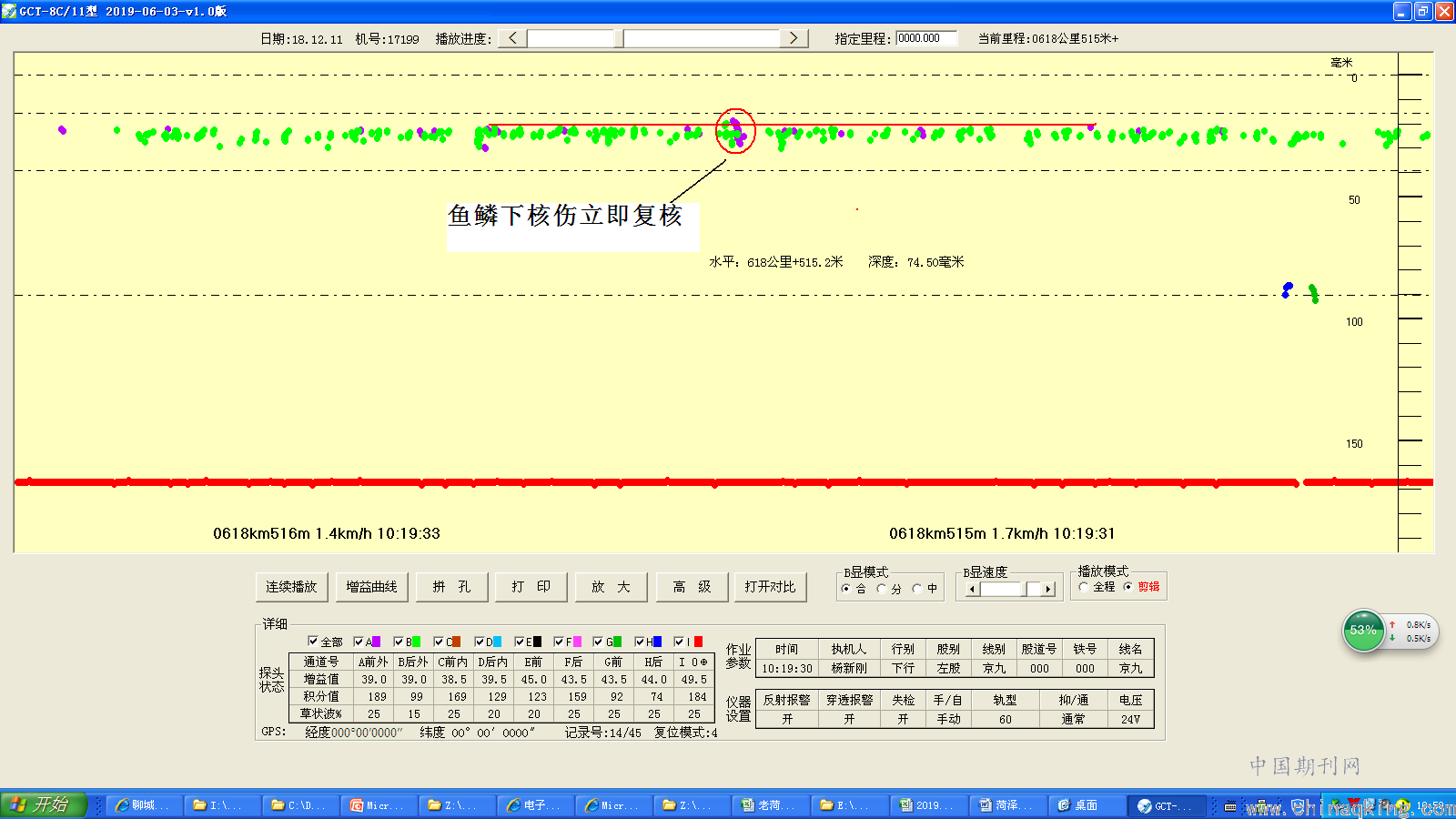Click the 指定里程 input field
This screenshot has height=819, width=1456.
(x=925, y=38)
